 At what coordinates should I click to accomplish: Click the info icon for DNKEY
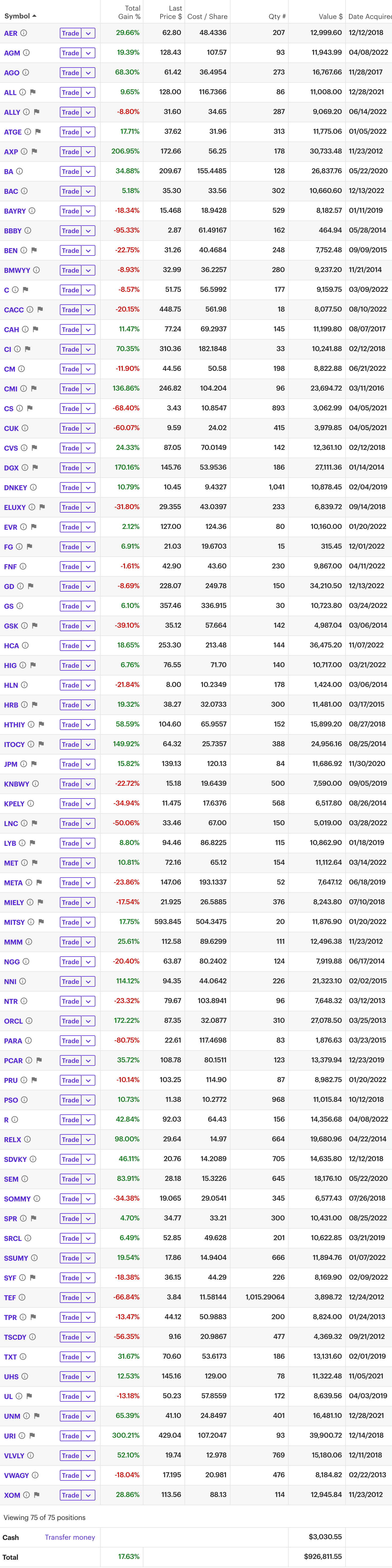pos(33,487)
